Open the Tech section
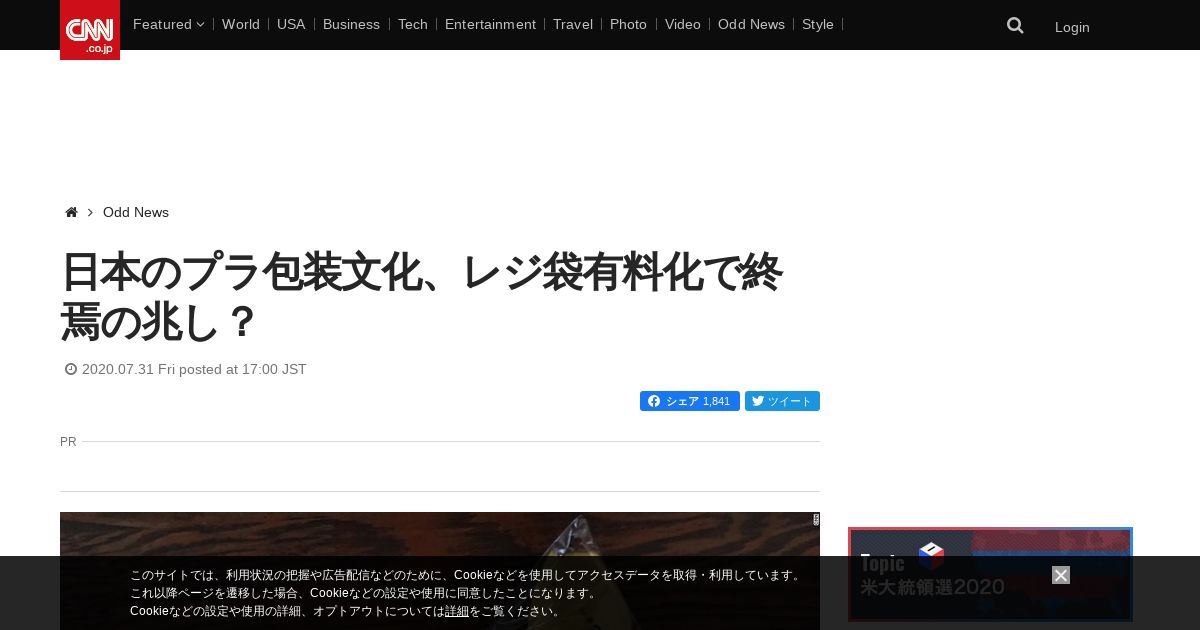Image resolution: width=1200 pixels, height=630 pixels. [x=412, y=24]
